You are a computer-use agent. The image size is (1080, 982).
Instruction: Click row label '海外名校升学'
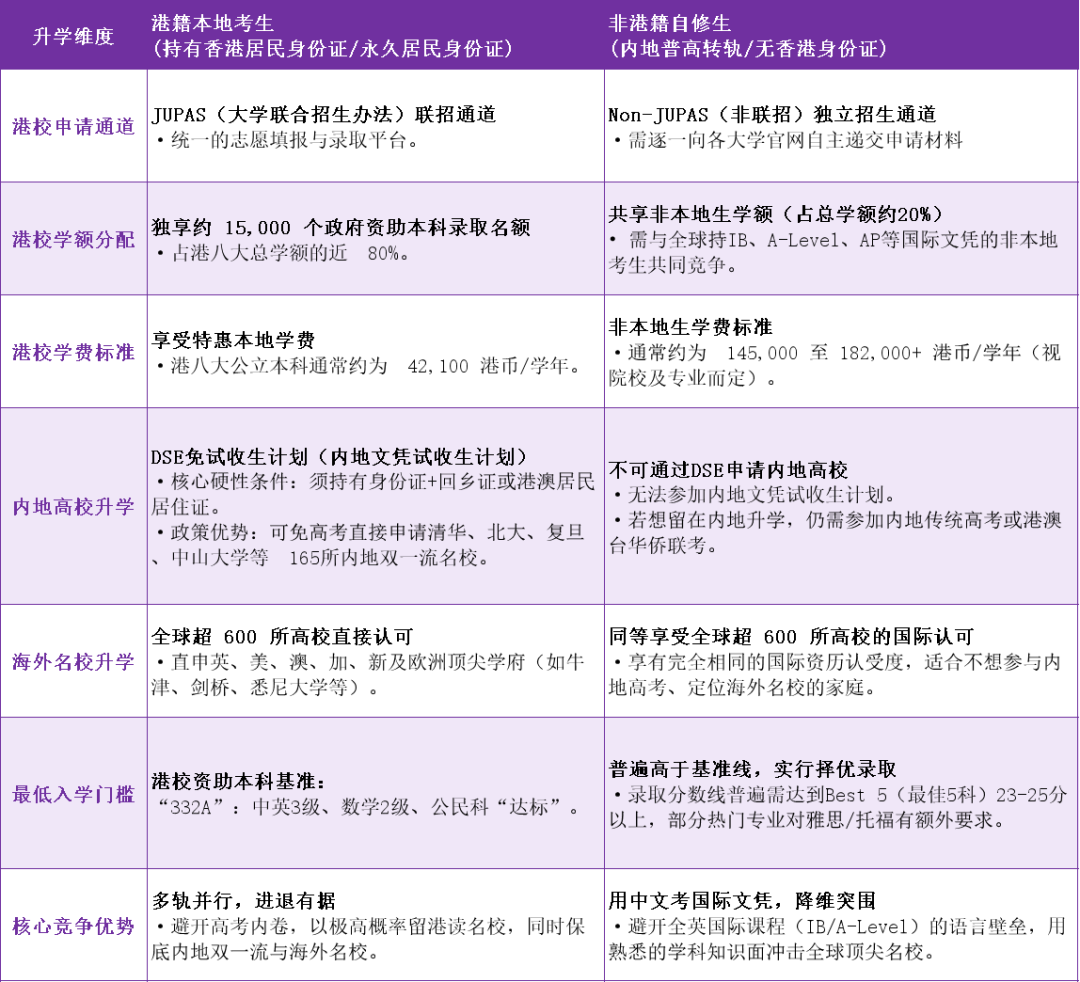74,662
